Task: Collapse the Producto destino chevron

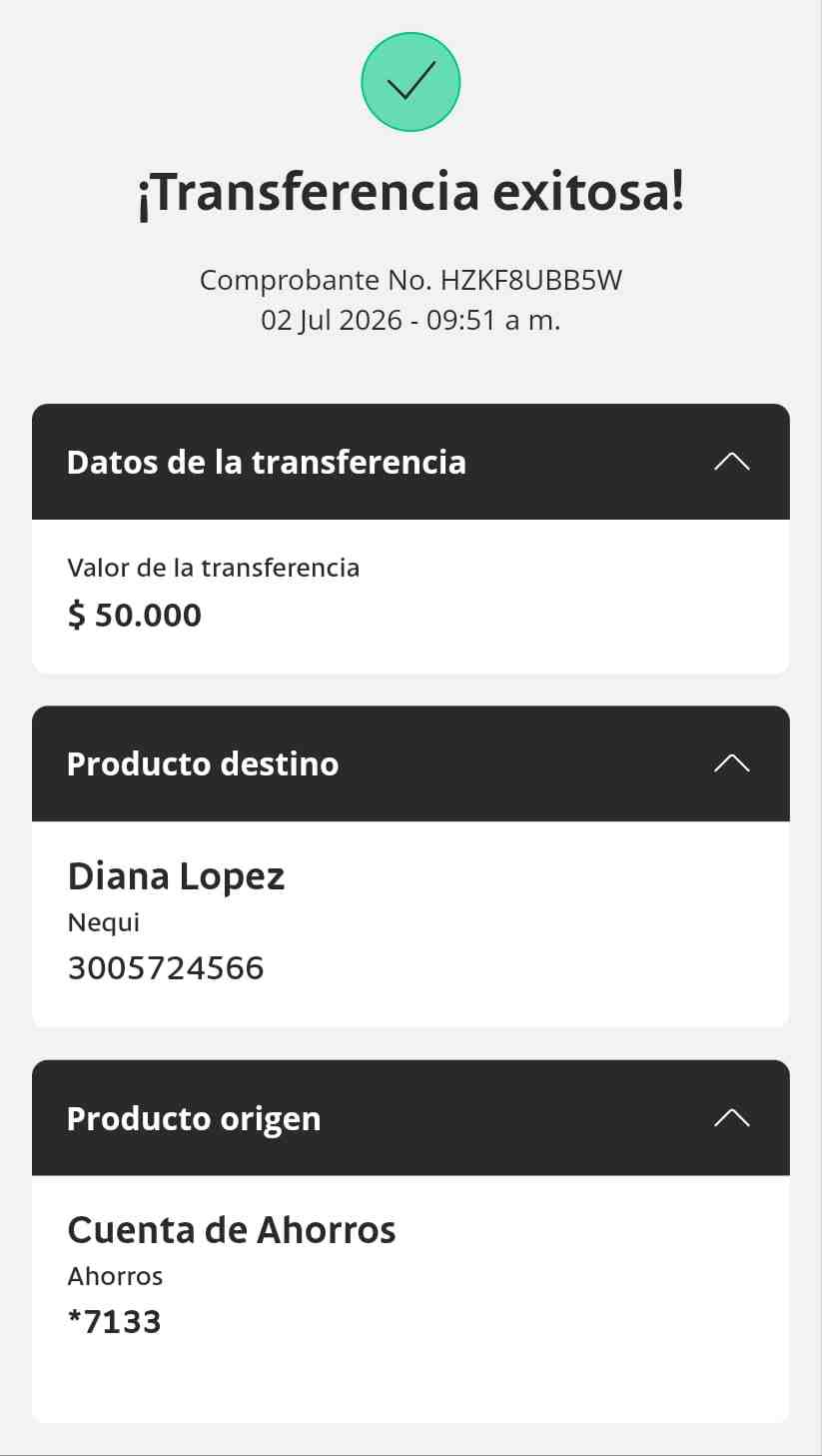Action: point(732,763)
